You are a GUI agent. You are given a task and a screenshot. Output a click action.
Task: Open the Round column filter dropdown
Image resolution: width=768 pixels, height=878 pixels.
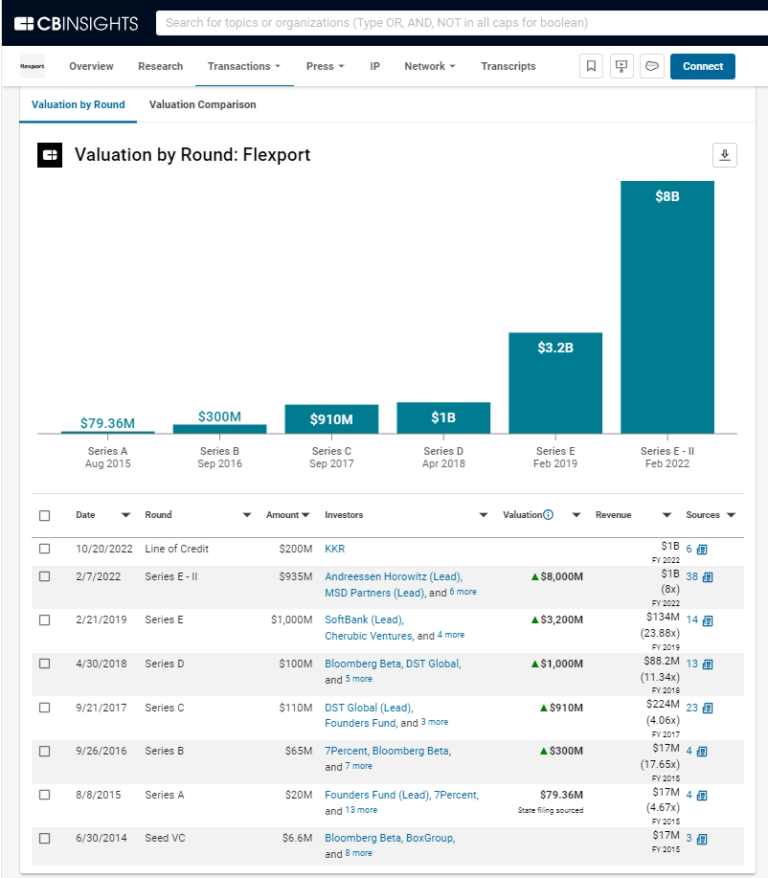(x=246, y=514)
